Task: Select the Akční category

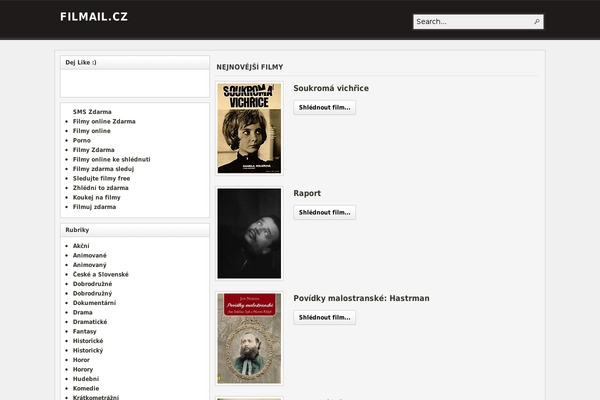Action: pyautogui.click(x=81, y=246)
